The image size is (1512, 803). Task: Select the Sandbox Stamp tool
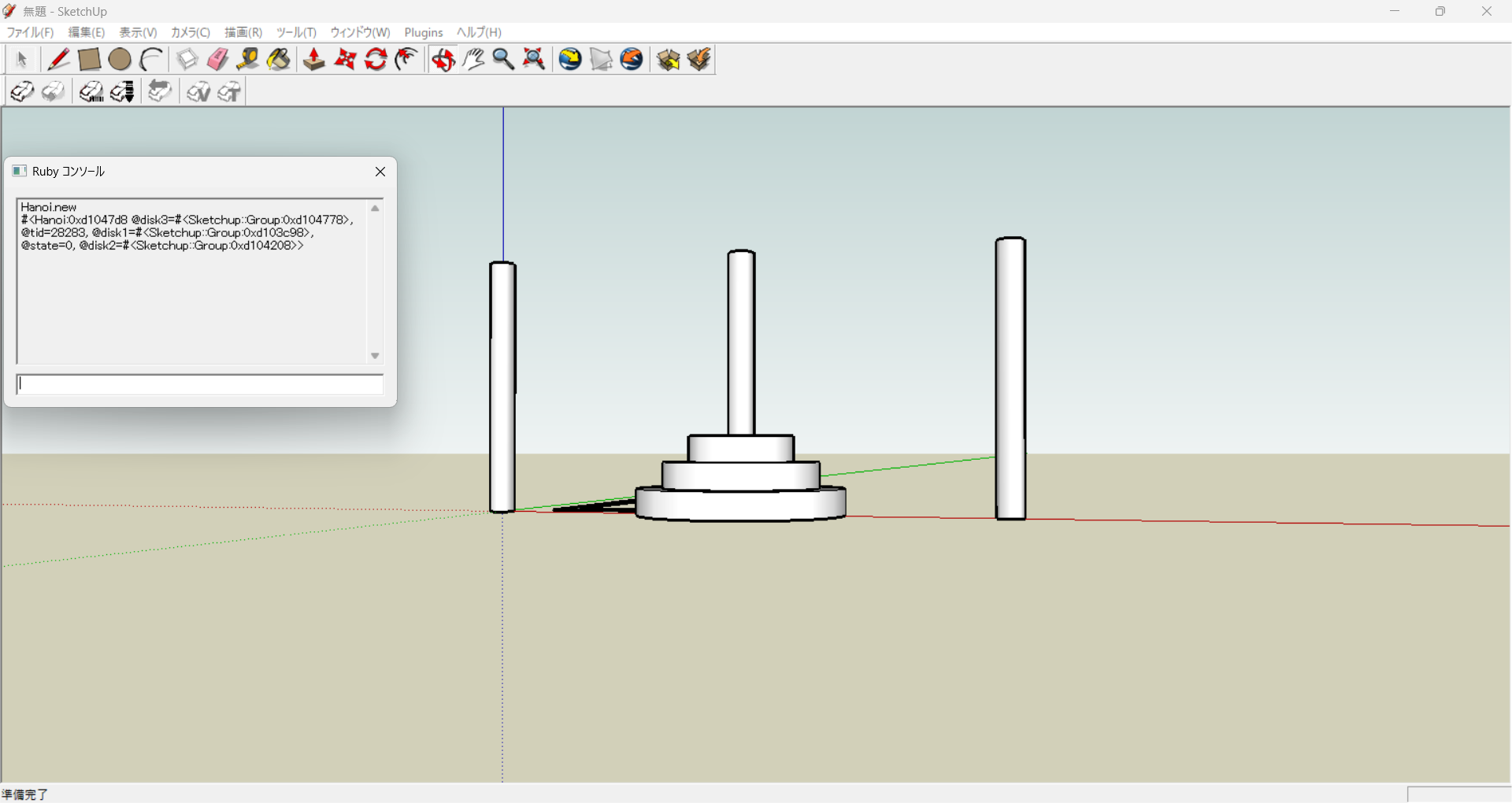tap(122, 92)
